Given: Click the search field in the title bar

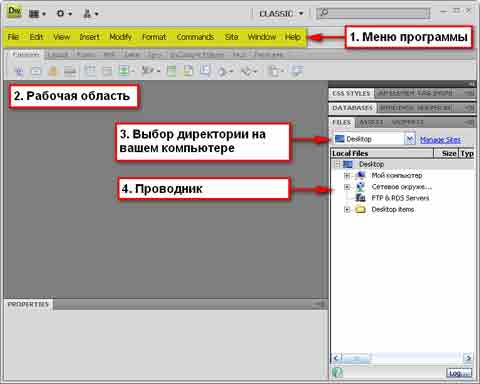Looking at the screenshot, I should tap(373, 13).
